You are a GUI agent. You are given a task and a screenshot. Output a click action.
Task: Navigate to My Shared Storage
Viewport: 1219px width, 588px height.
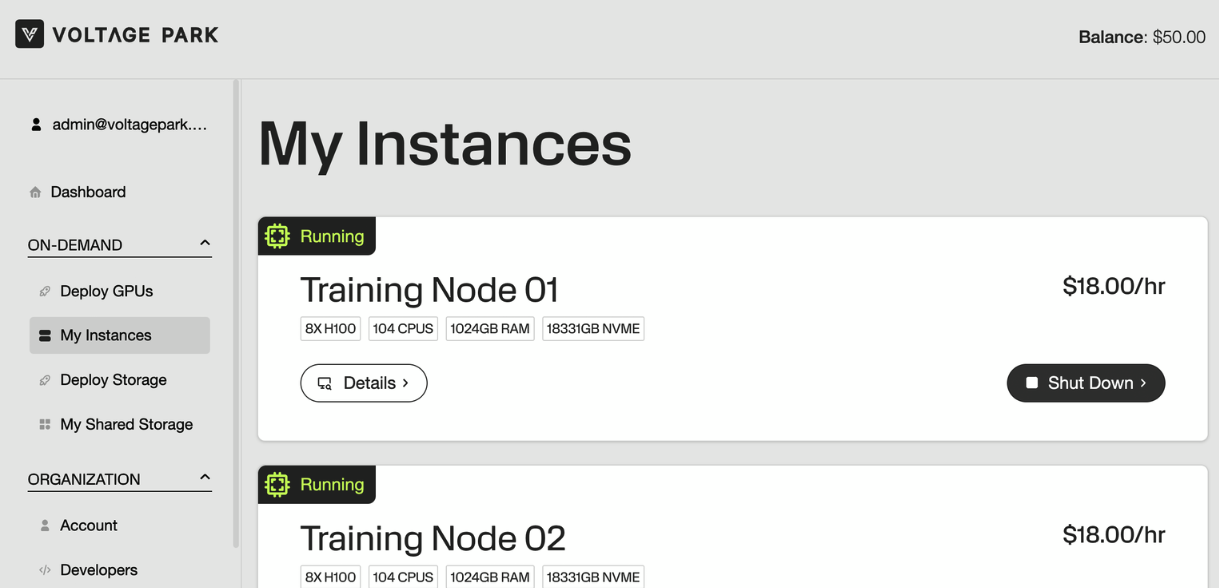pyautogui.click(x=126, y=424)
